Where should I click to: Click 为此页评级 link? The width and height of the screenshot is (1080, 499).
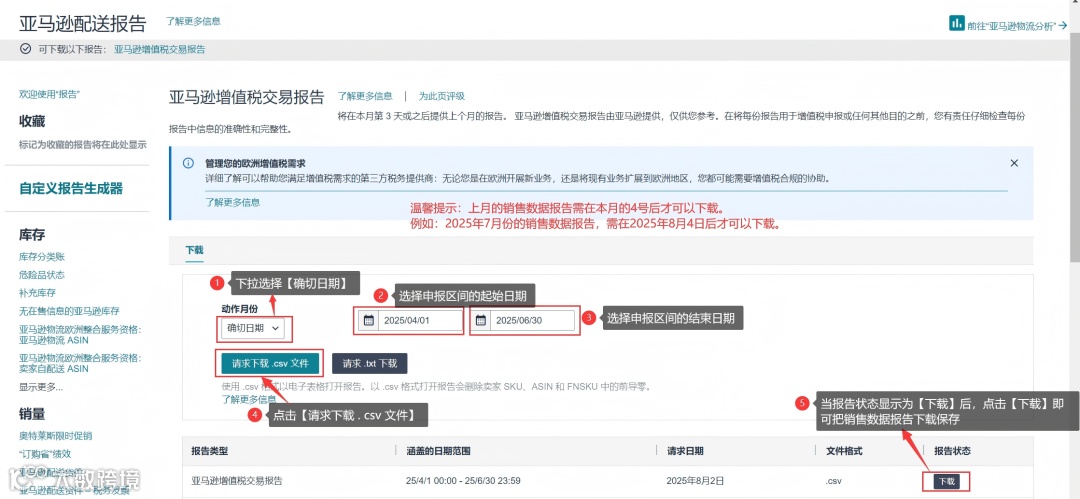442,96
